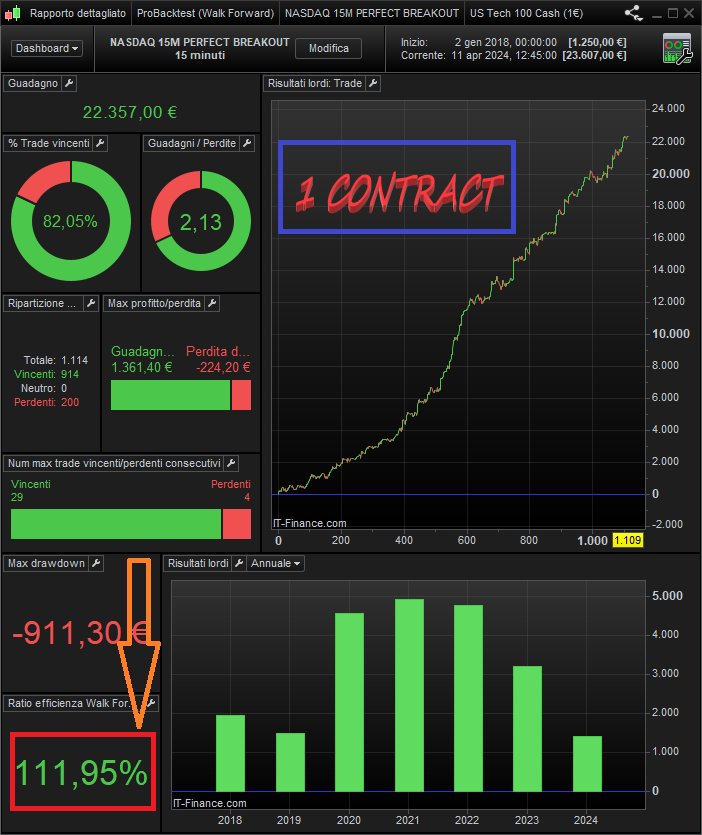The height and width of the screenshot is (835, 702).
Task: Open the Annuale period dropdown
Action: coord(275,563)
